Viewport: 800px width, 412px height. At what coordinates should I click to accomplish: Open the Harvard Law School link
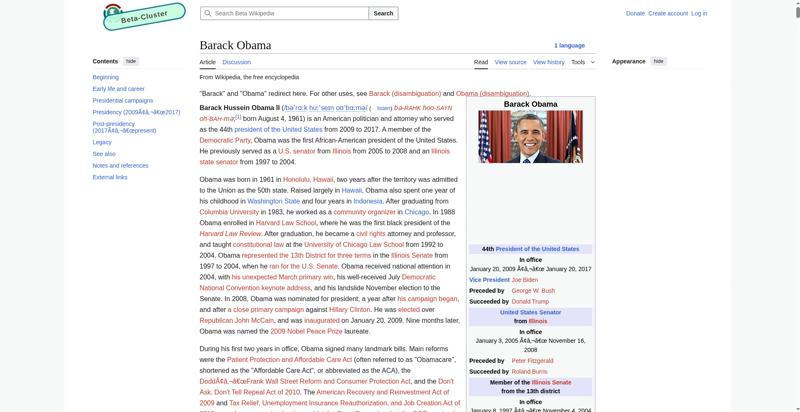coord(286,223)
